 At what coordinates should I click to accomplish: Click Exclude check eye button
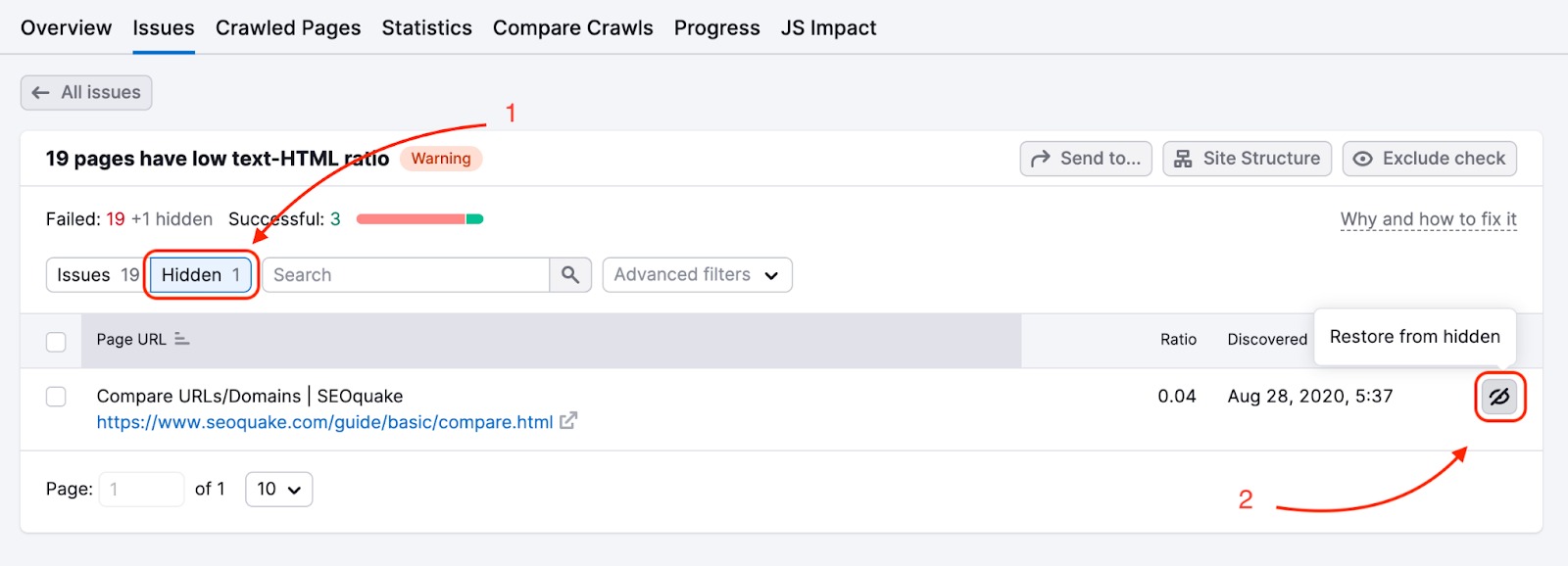click(1429, 159)
